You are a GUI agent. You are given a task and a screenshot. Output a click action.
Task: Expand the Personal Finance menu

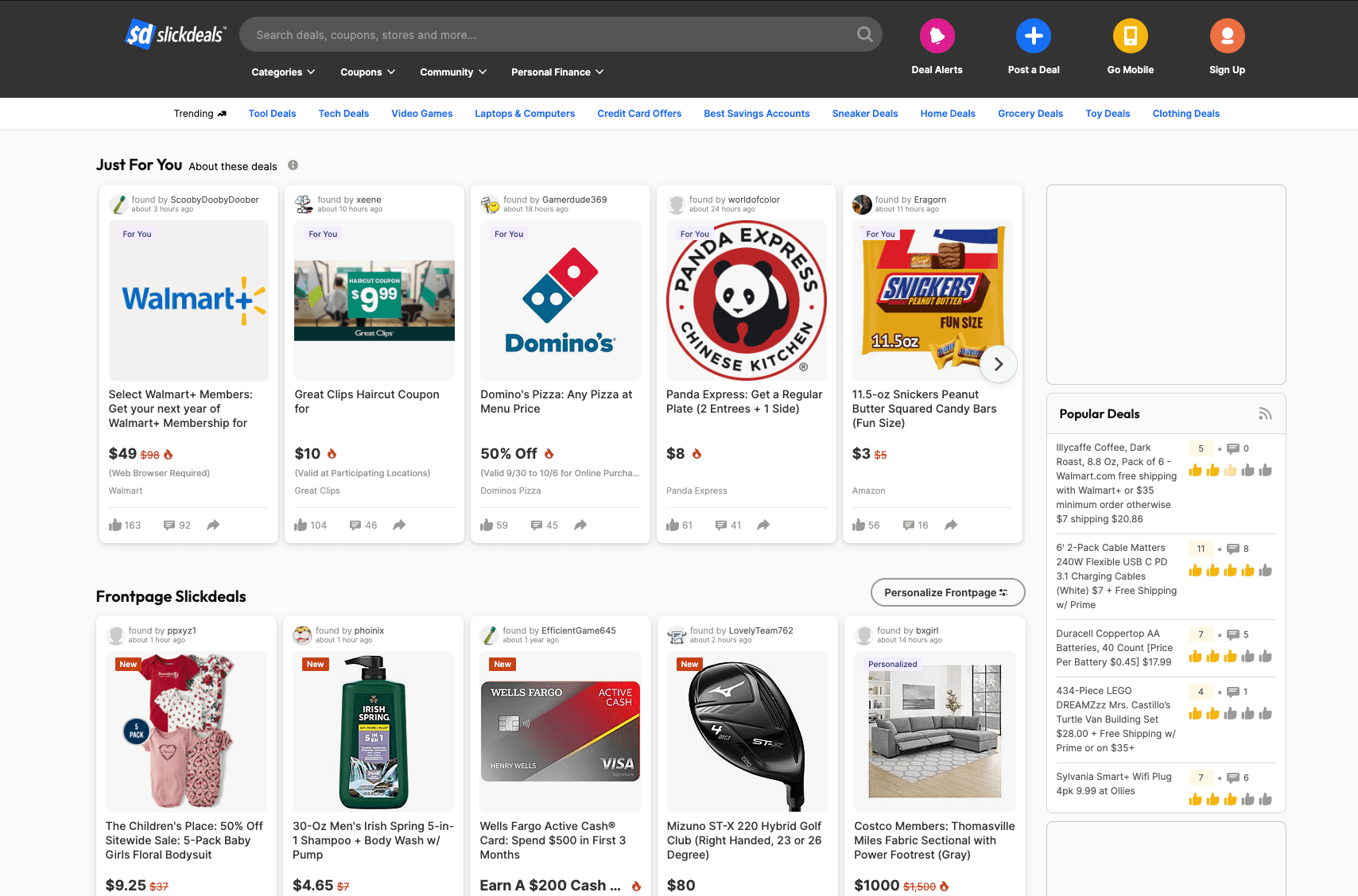click(557, 72)
